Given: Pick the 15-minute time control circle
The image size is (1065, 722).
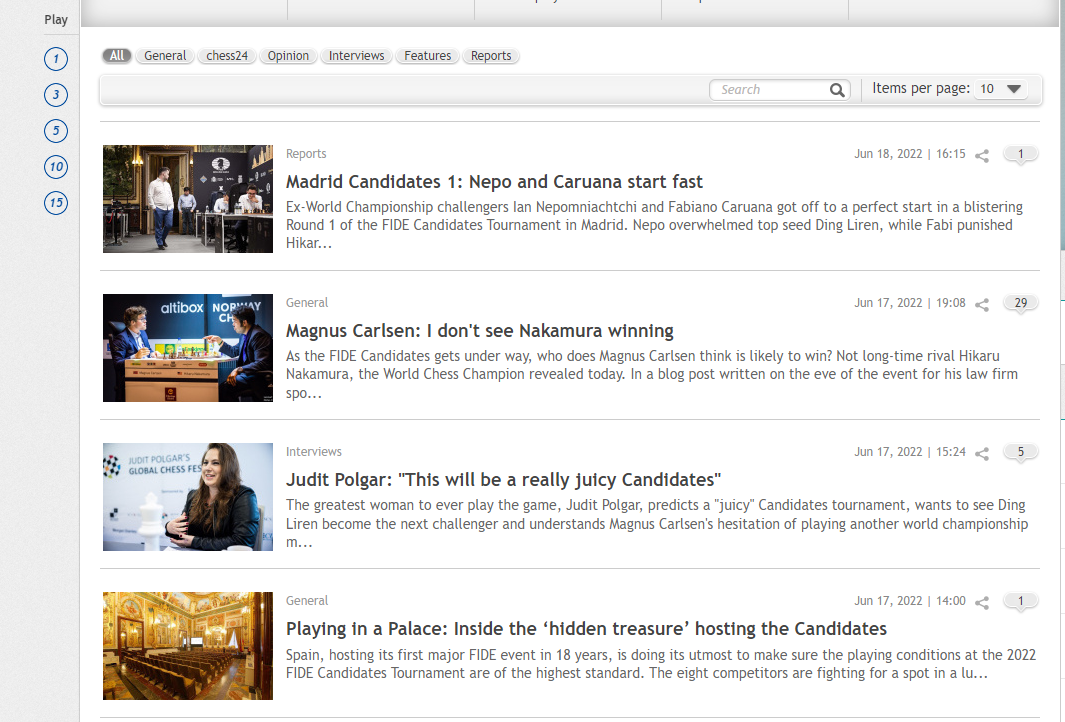Looking at the screenshot, I should point(56,203).
